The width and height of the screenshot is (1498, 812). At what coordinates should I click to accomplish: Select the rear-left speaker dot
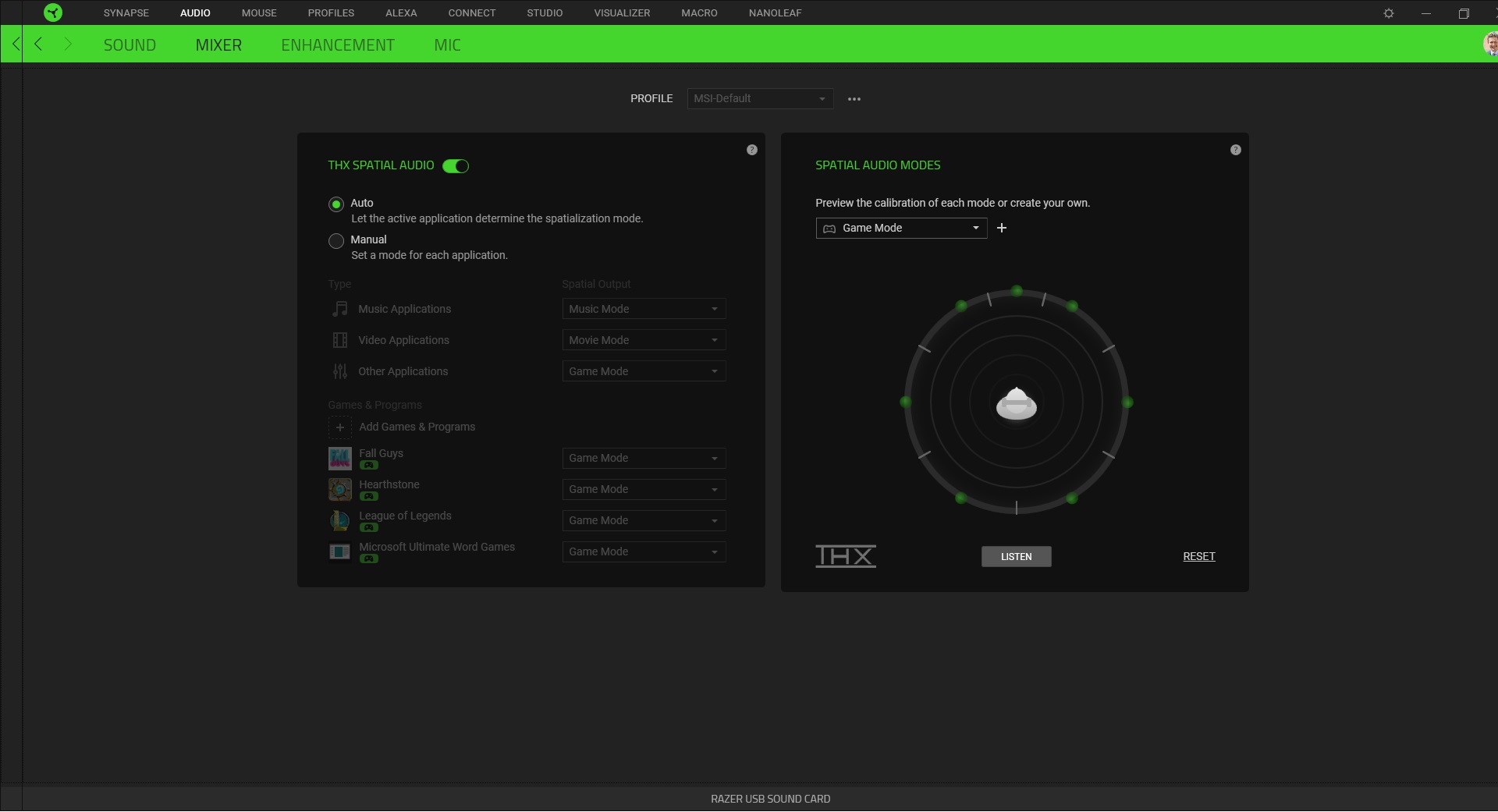[961, 498]
